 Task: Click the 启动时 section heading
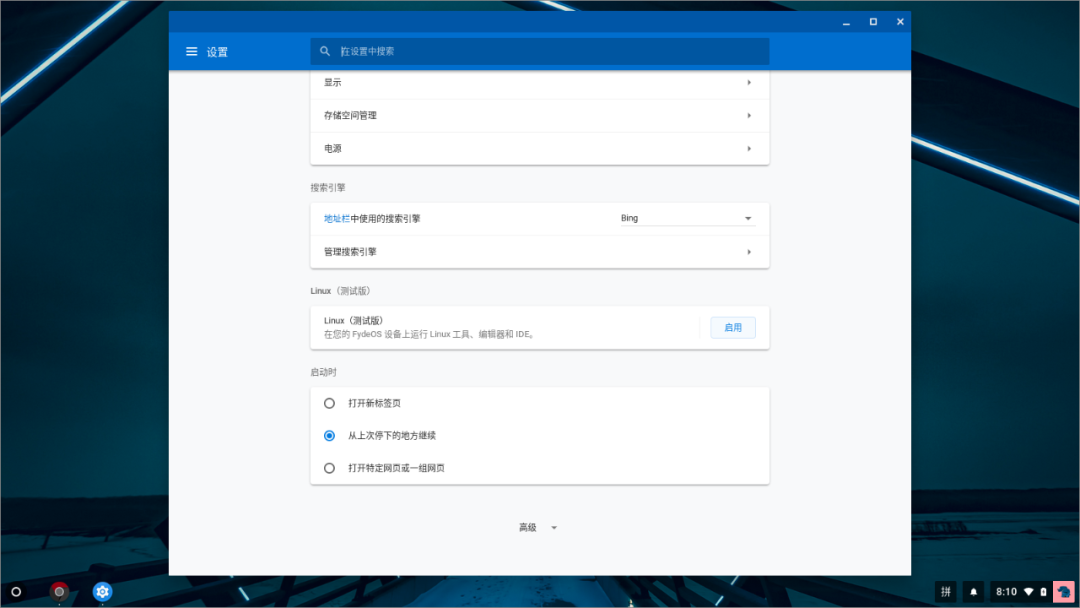tap(323, 373)
